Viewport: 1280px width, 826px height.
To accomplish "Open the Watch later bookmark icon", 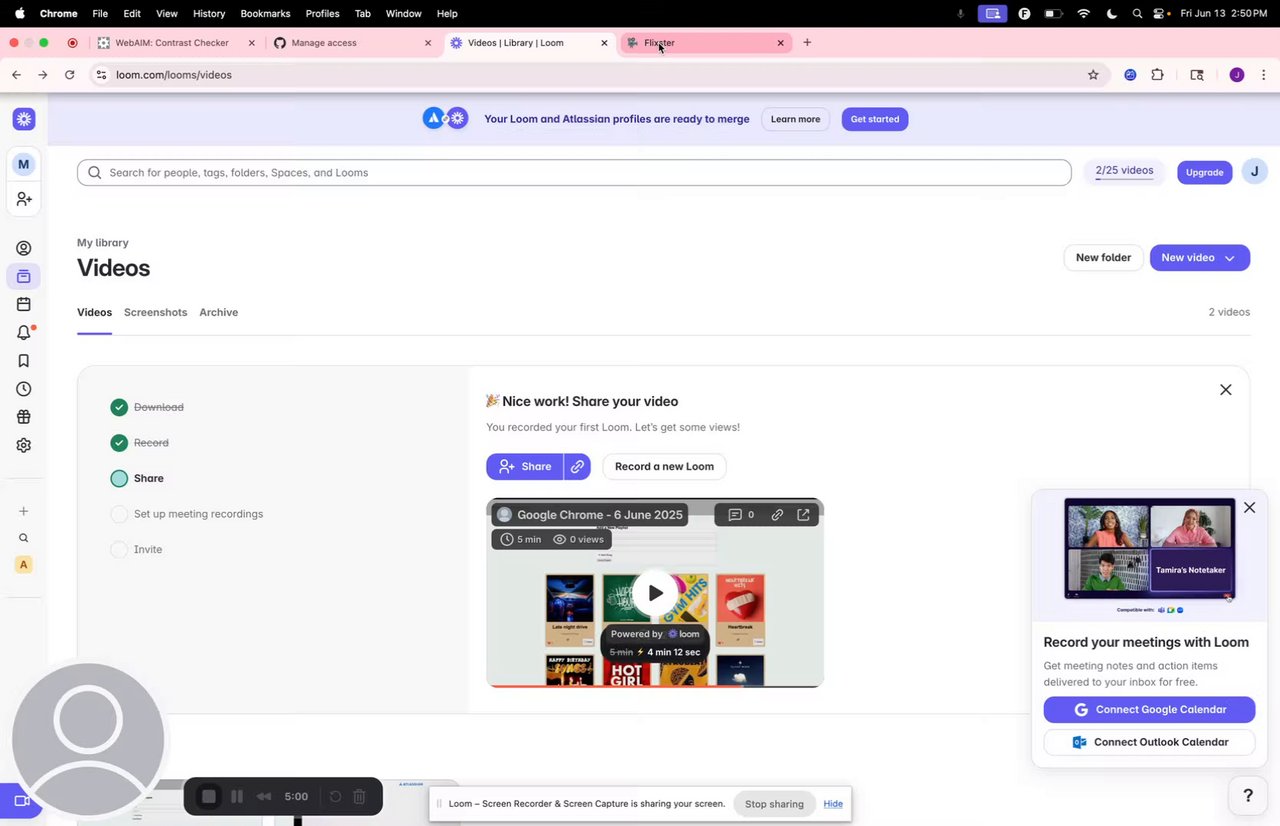I will tap(24, 361).
